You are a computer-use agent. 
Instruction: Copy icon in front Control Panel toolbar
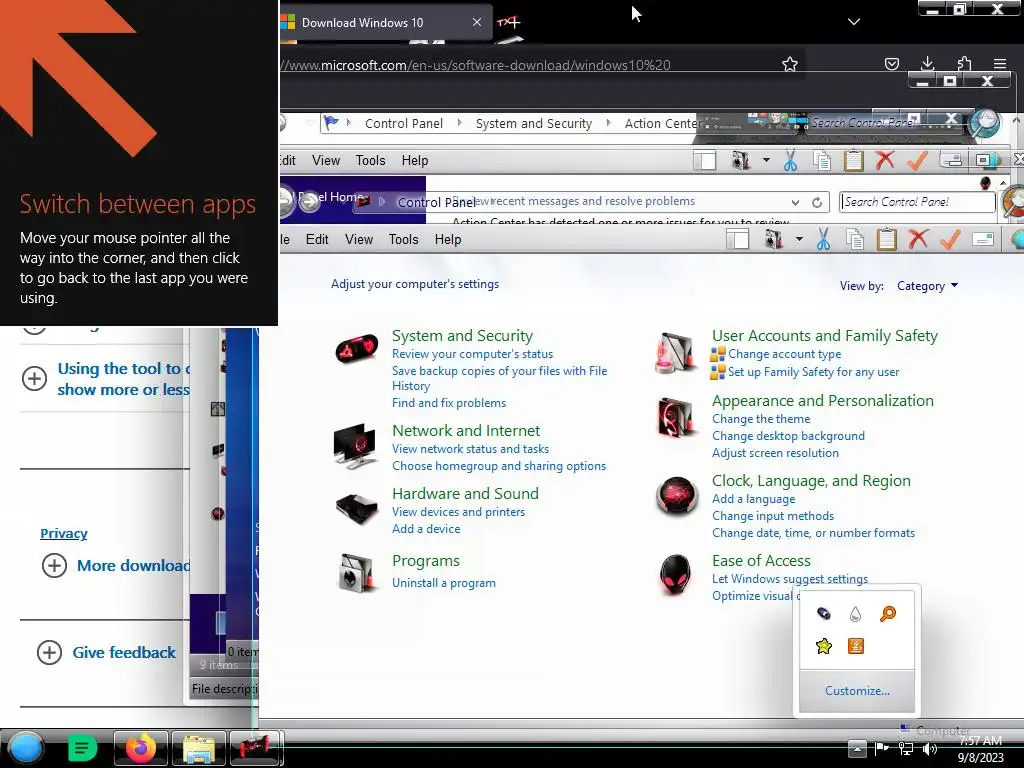click(x=855, y=240)
